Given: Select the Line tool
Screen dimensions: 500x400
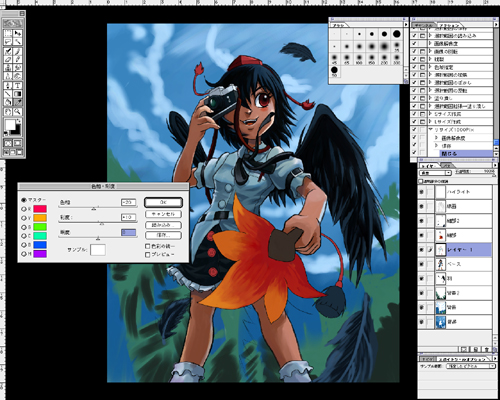Looking at the screenshot, I should click(x=8, y=94).
